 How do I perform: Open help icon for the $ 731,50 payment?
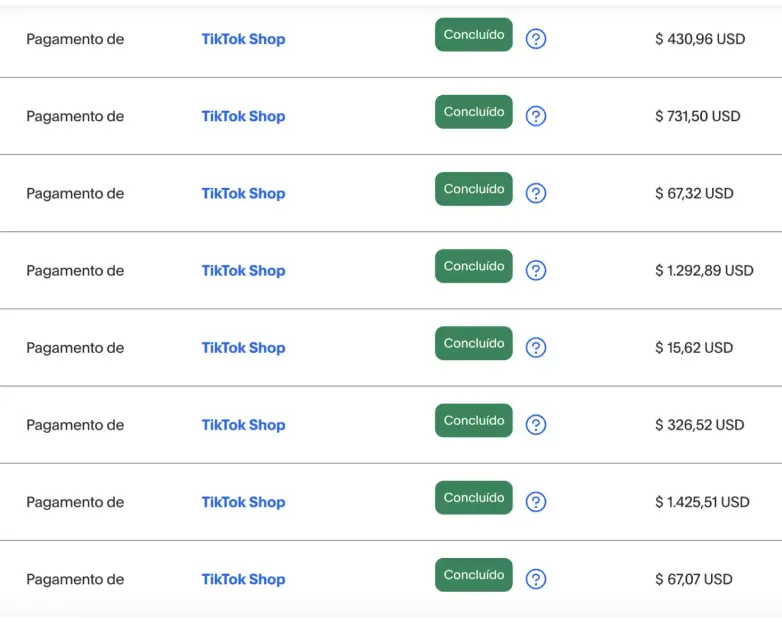point(536,116)
